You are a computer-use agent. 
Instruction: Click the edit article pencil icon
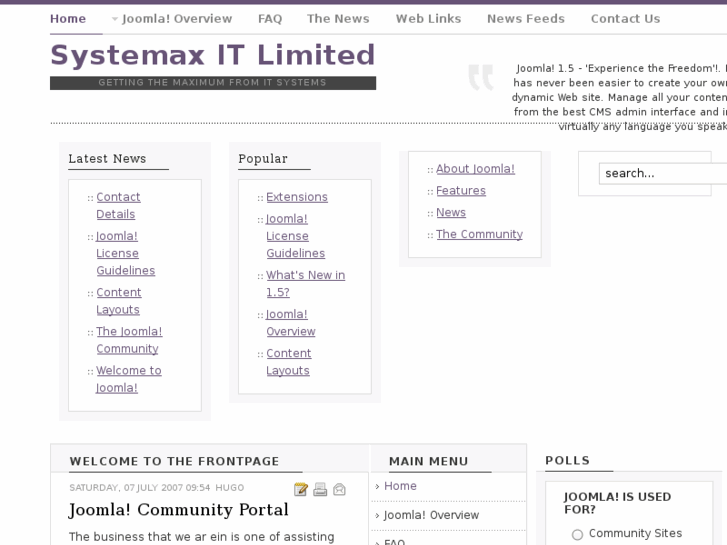click(x=301, y=489)
